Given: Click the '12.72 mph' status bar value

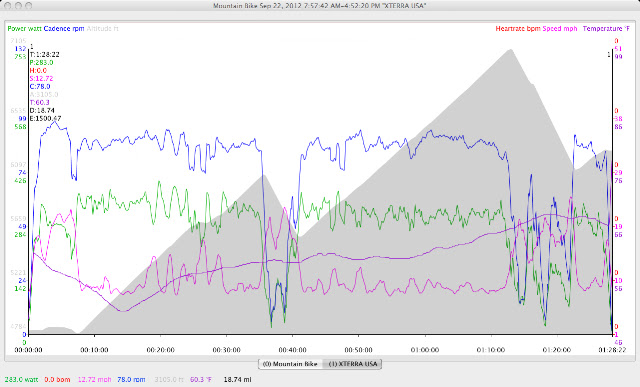Looking at the screenshot, I should (94, 380).
